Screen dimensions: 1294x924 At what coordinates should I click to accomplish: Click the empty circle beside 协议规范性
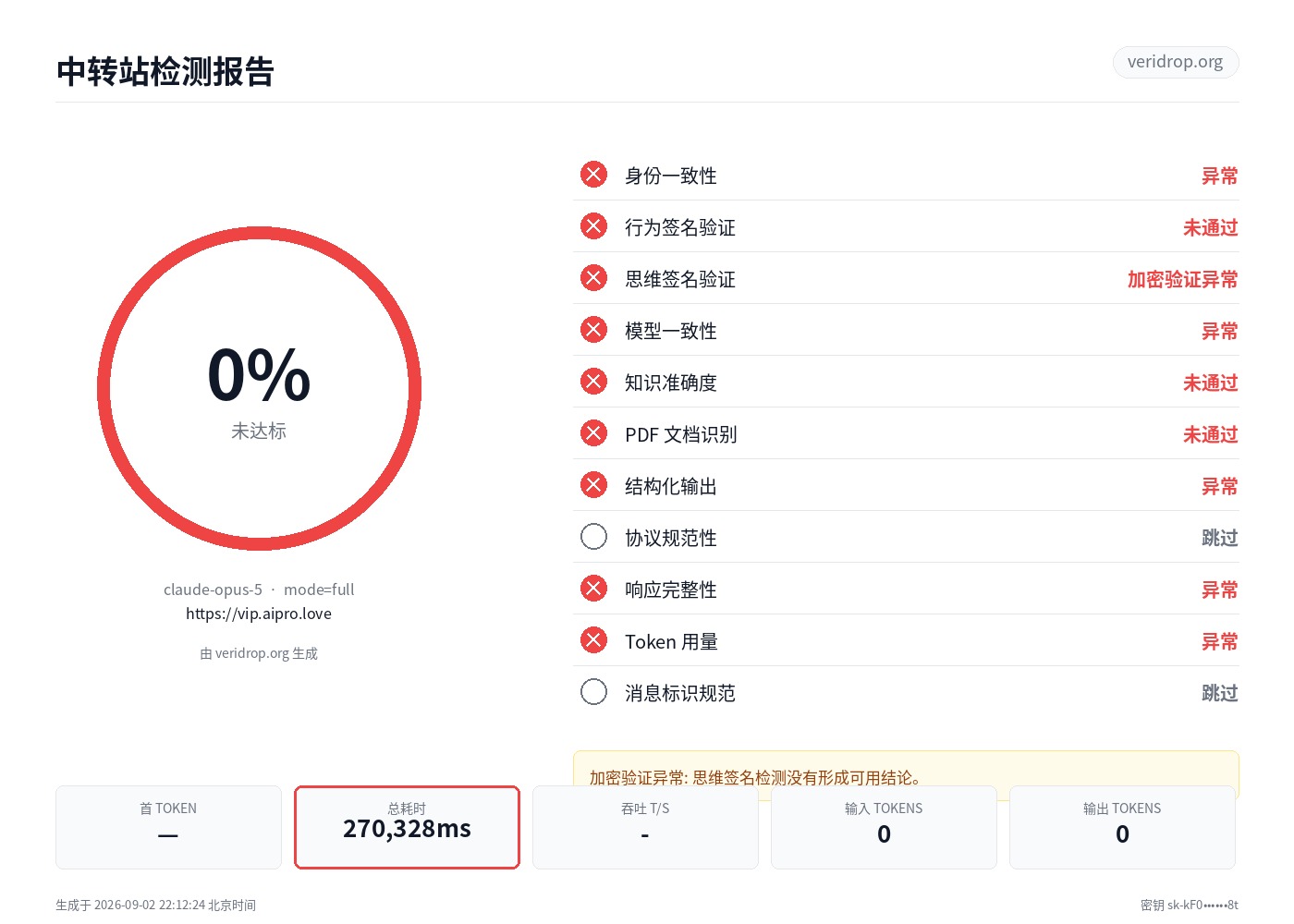(593, 537)
